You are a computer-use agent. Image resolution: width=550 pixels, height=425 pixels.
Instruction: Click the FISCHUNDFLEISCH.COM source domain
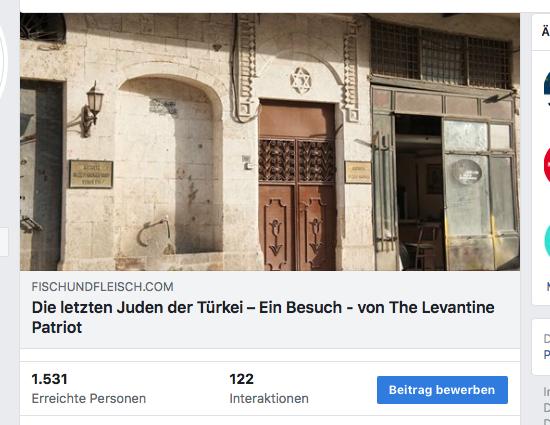pyautogui.click(x=102, y=287)
